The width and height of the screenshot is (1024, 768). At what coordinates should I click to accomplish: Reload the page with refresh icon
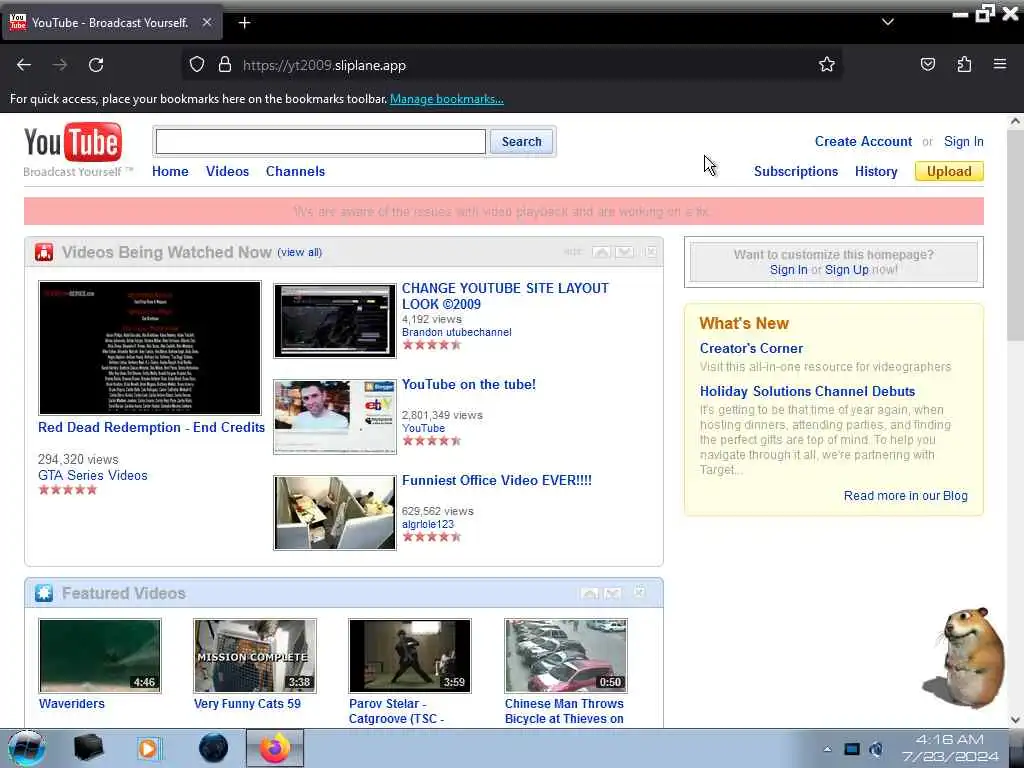(96, 65)
